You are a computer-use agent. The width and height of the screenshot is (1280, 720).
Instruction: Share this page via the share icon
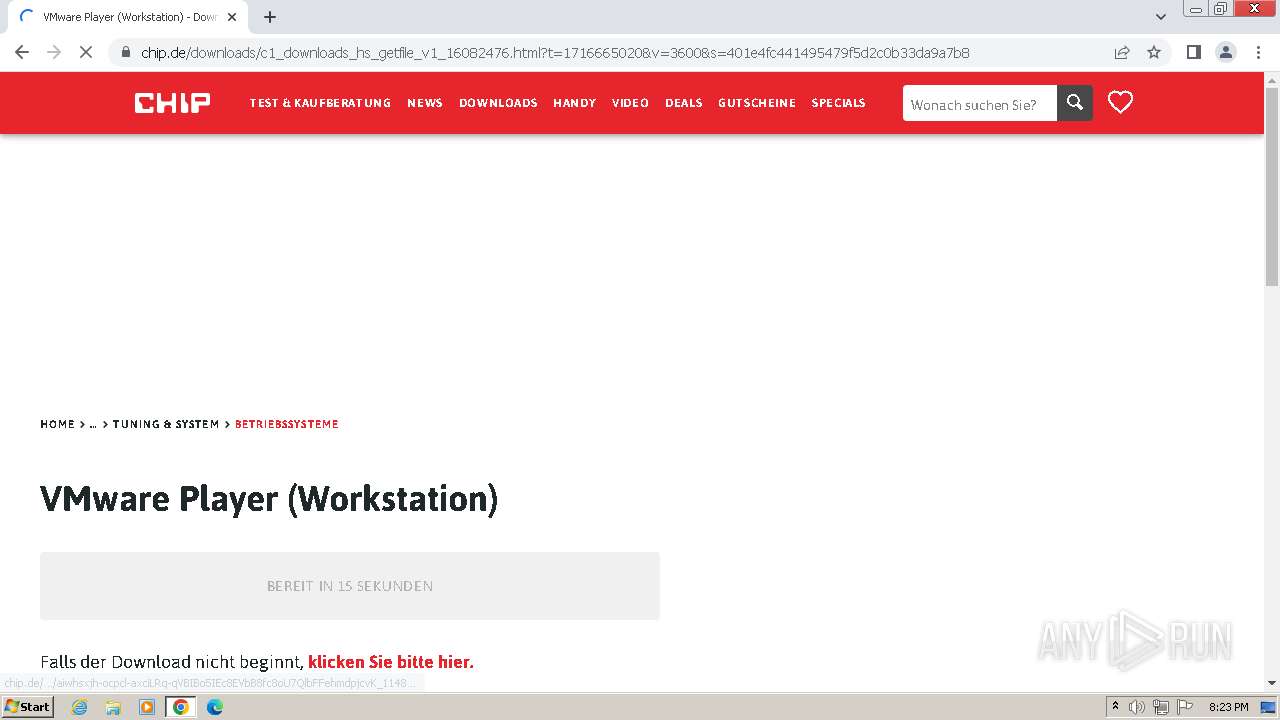pyautogui.click(x=1122, y=52)
